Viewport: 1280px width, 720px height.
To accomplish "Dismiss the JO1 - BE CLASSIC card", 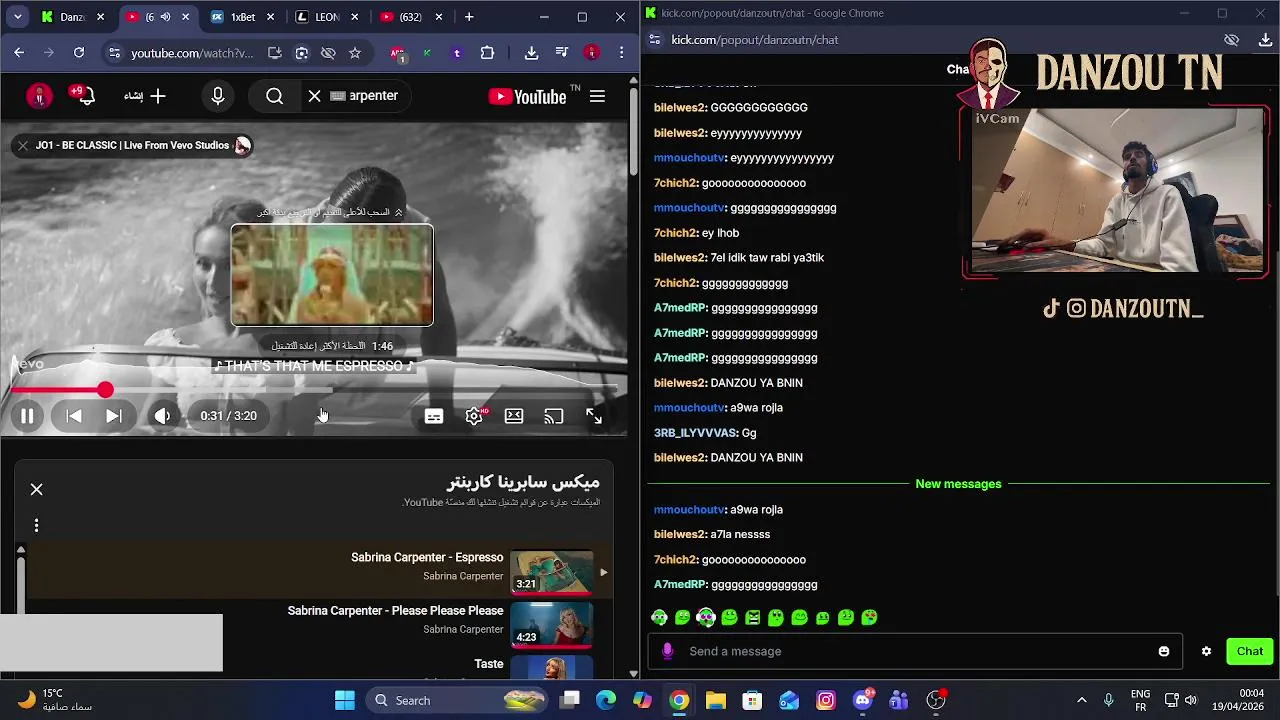I will coord(23,146).
